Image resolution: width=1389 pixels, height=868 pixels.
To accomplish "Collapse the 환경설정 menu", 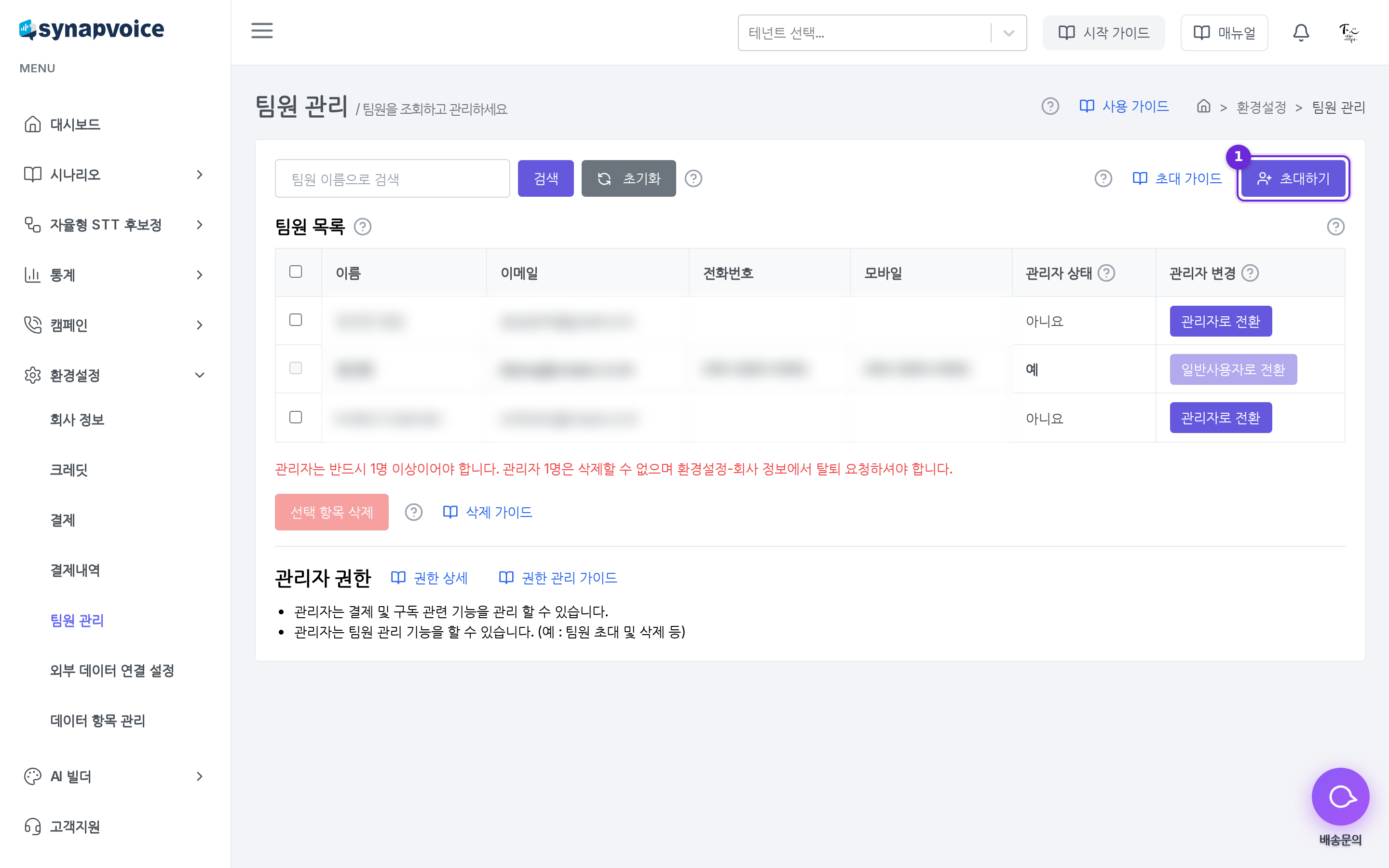I will click(x=115, y=375).
